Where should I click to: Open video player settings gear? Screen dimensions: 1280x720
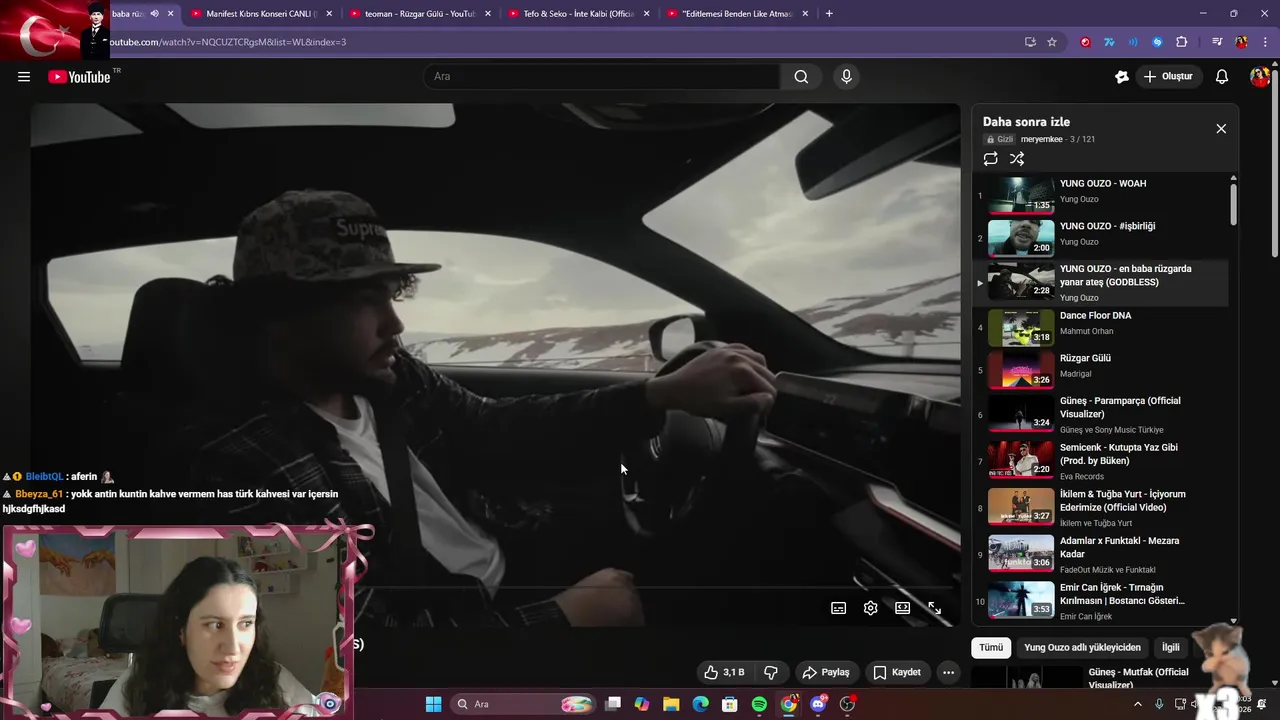(x=871, y=608)
